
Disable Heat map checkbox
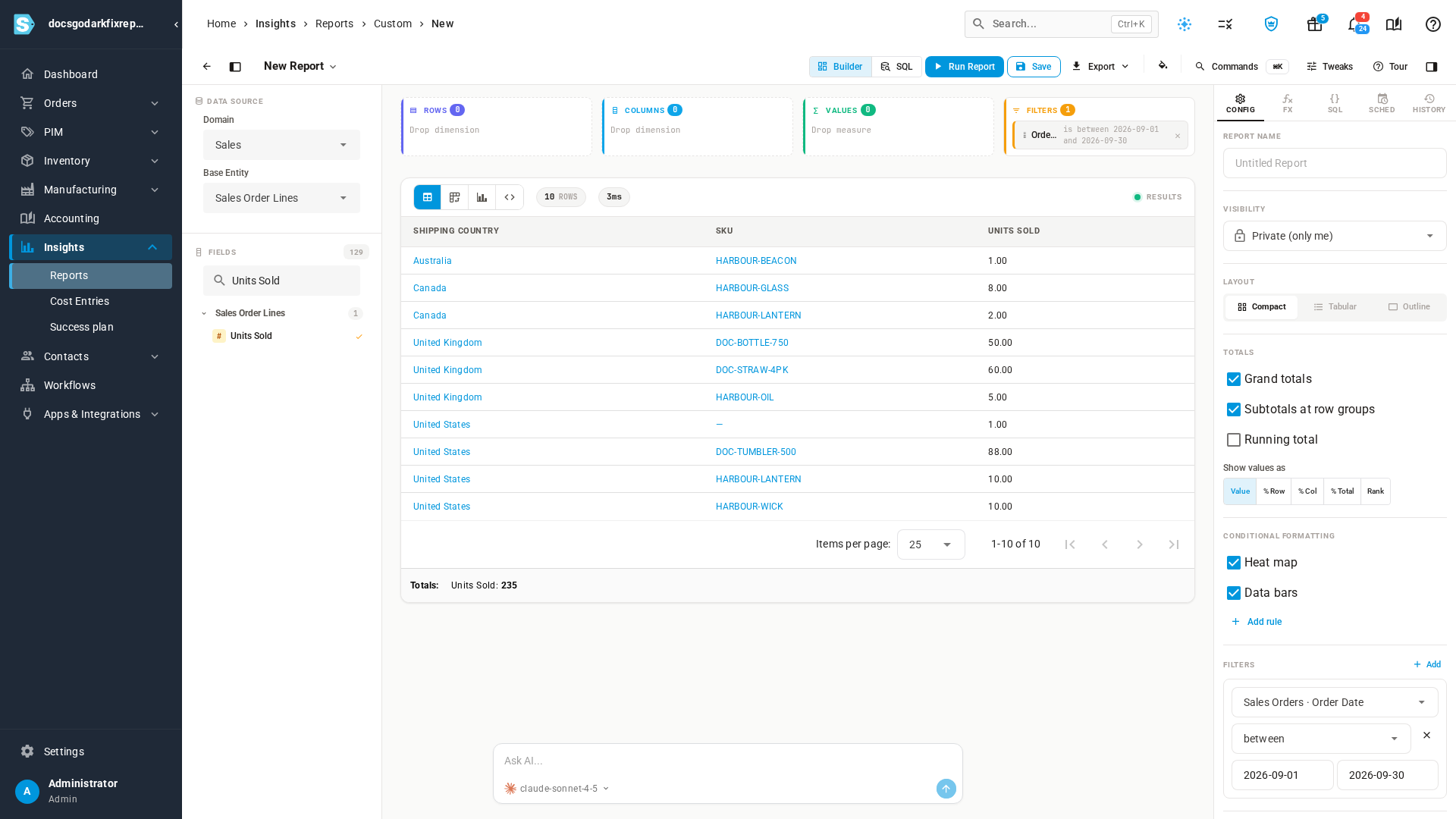pos(1234,563)
